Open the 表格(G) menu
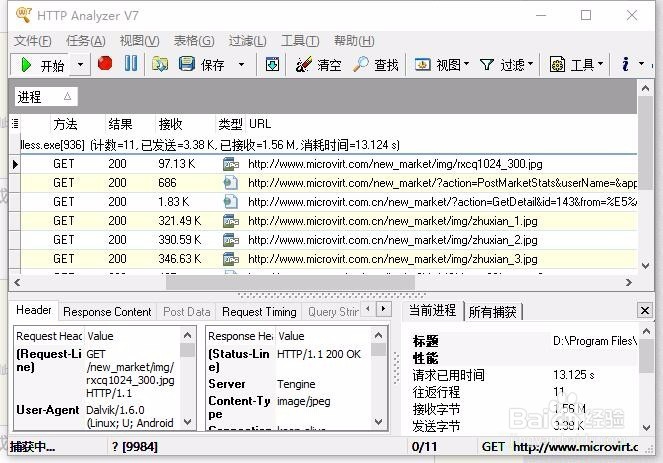The width and height of the screenshot is (663, 463). click(194, 41)
